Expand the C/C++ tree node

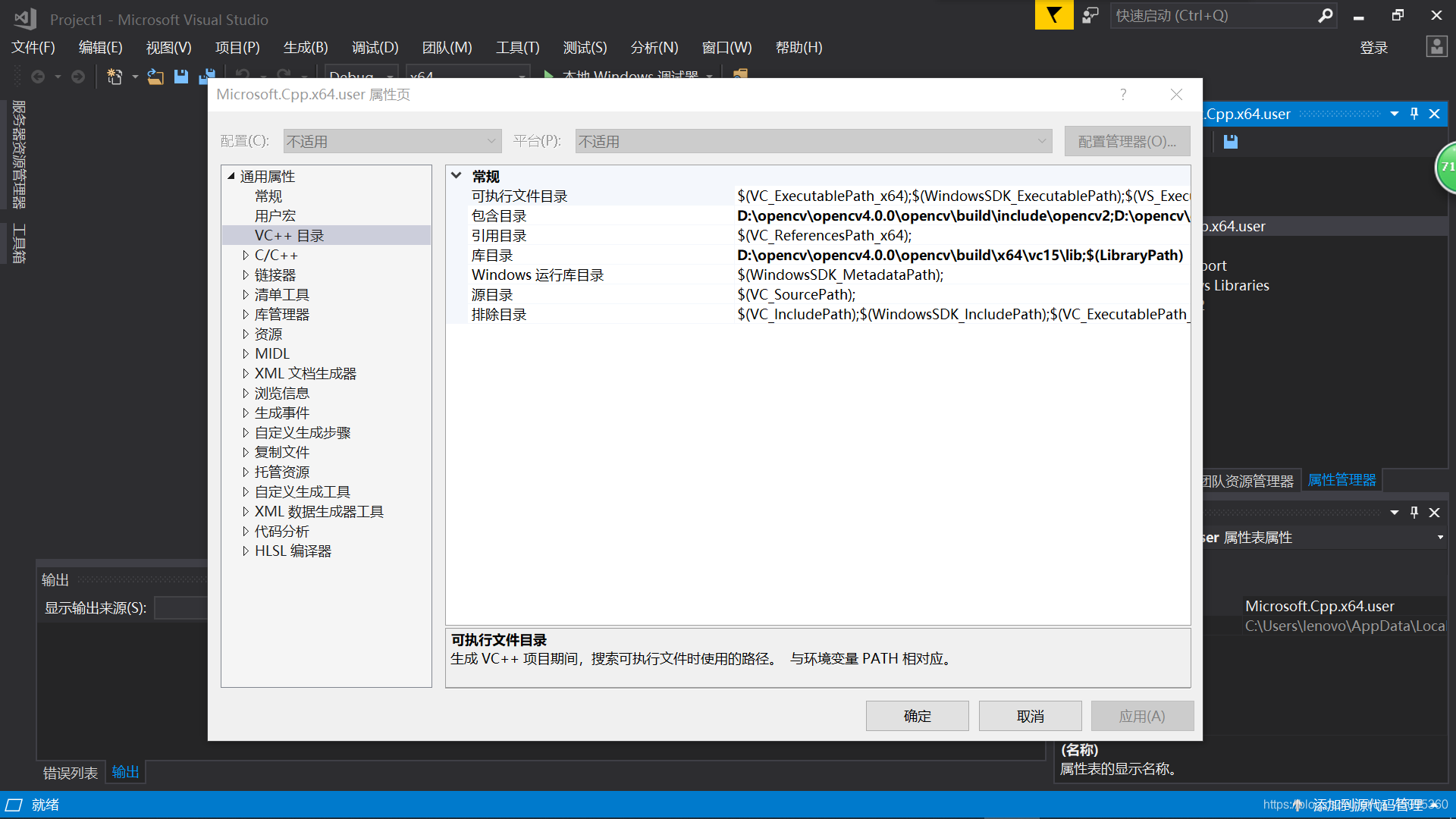[x=245, y=256]
